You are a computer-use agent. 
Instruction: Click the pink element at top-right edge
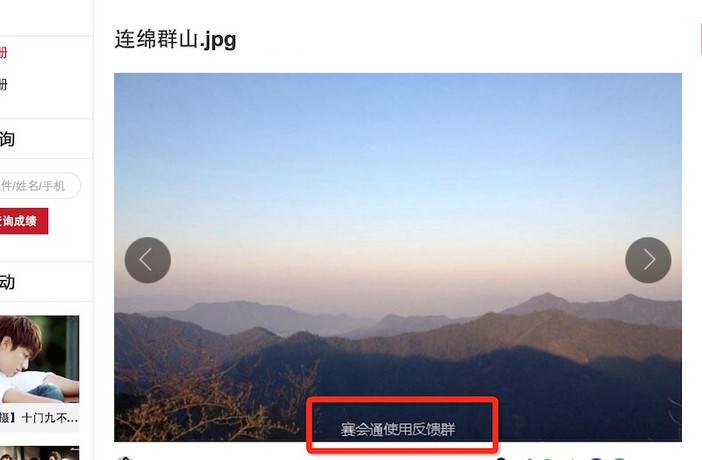700,39
